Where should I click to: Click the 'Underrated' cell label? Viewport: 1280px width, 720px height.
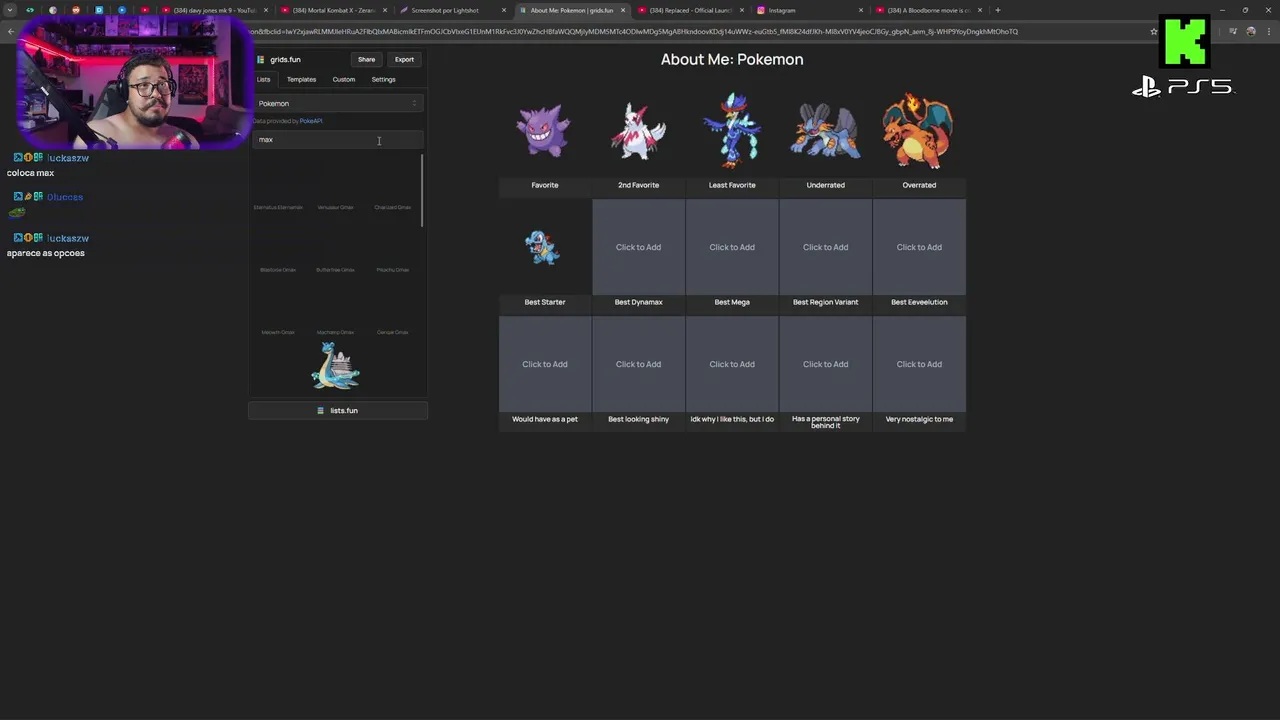coord(825,185)
